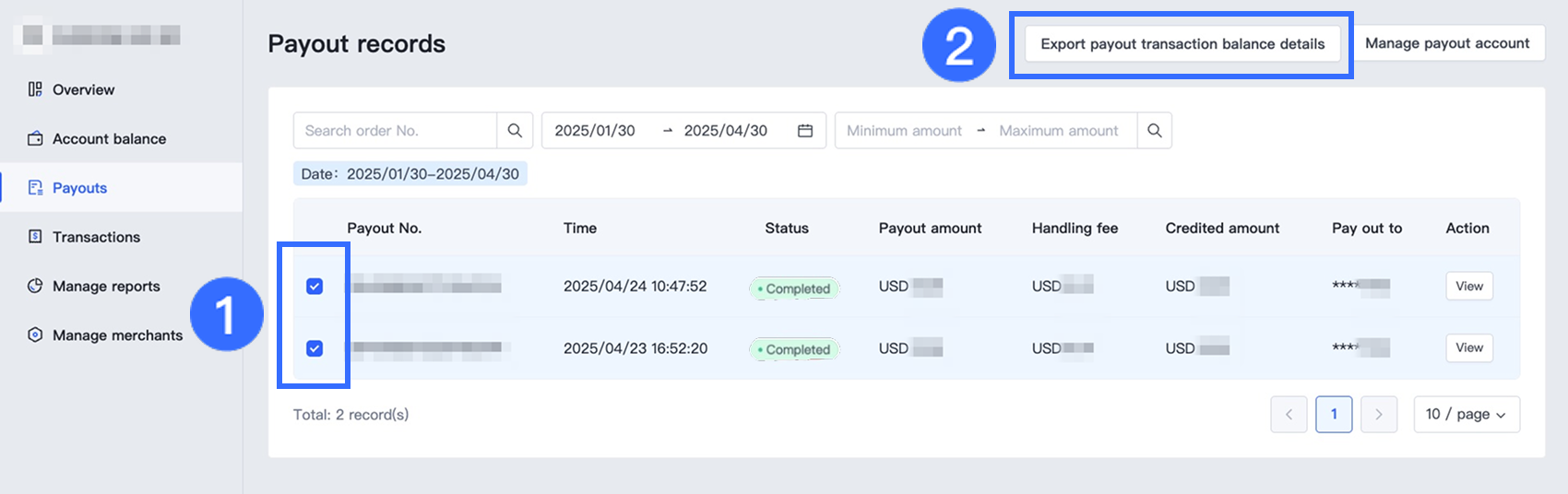1568x494 pixels.
Task: Click Export payout transaction balance details
Action: (x=1182, y=44)
